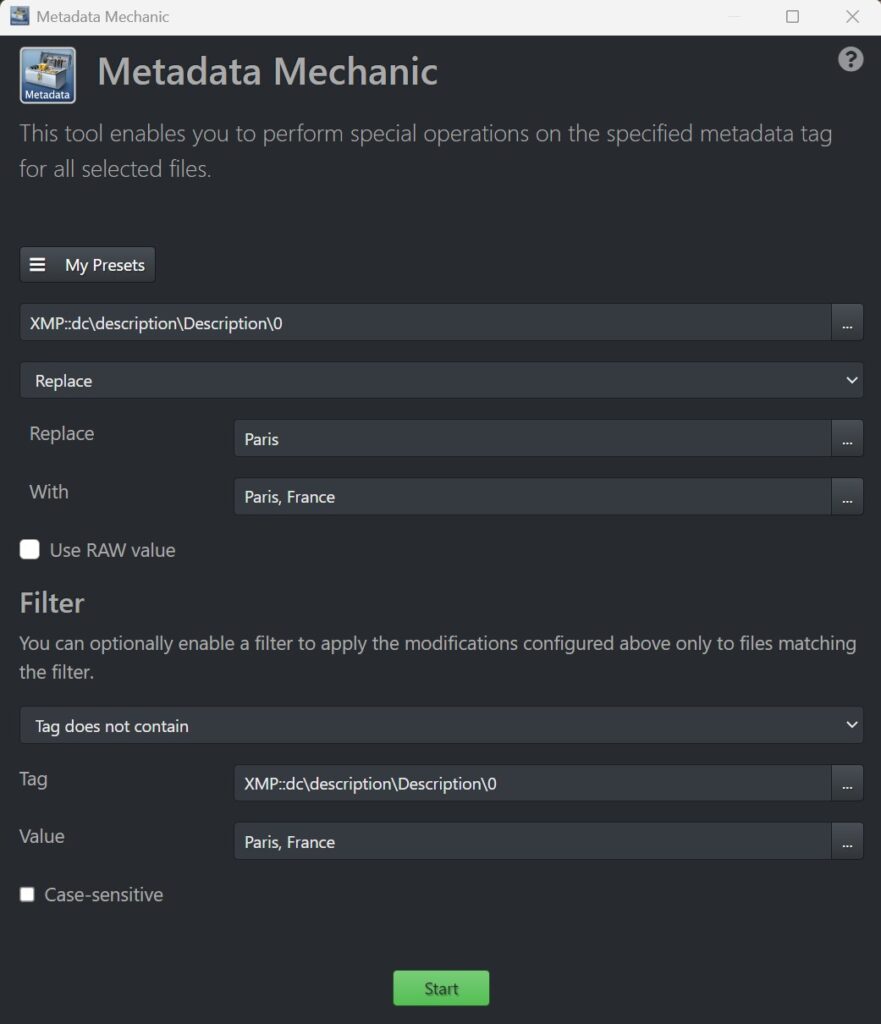Click the Metadata Mechanic logo image
881x1024 pixels.
[46, 75]
